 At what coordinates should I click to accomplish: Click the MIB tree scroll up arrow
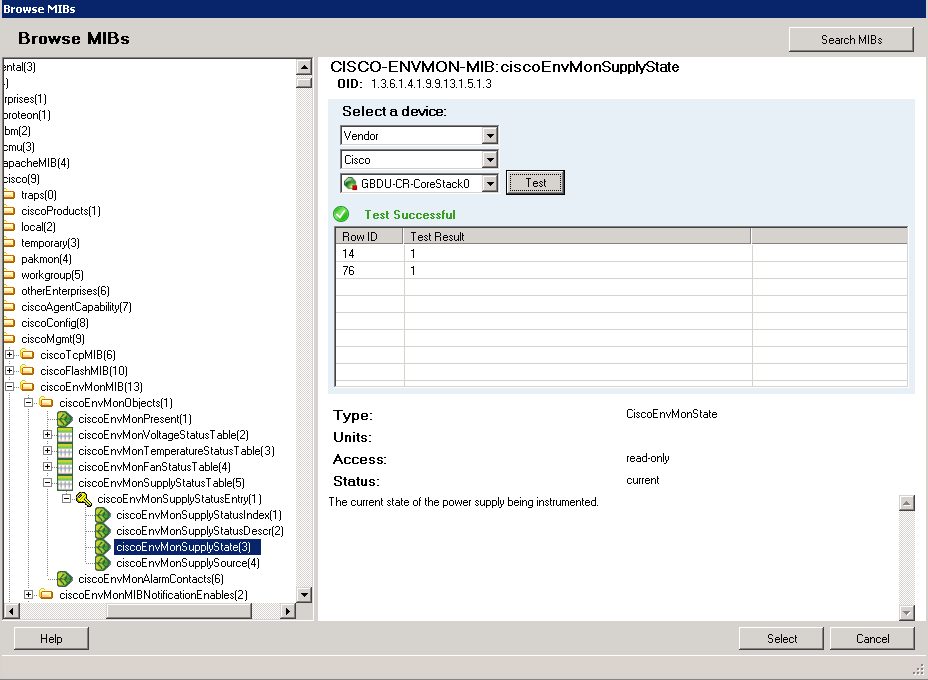click(x=304, y=67)
